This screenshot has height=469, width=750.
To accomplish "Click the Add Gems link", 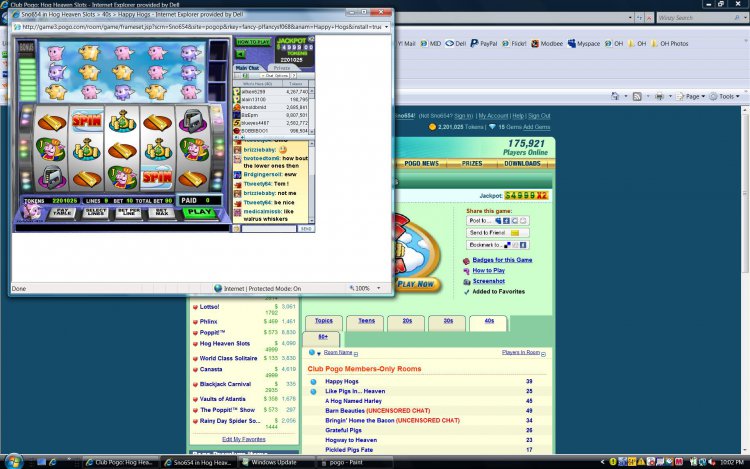I will pyautogui.click(x=536, y=127).
